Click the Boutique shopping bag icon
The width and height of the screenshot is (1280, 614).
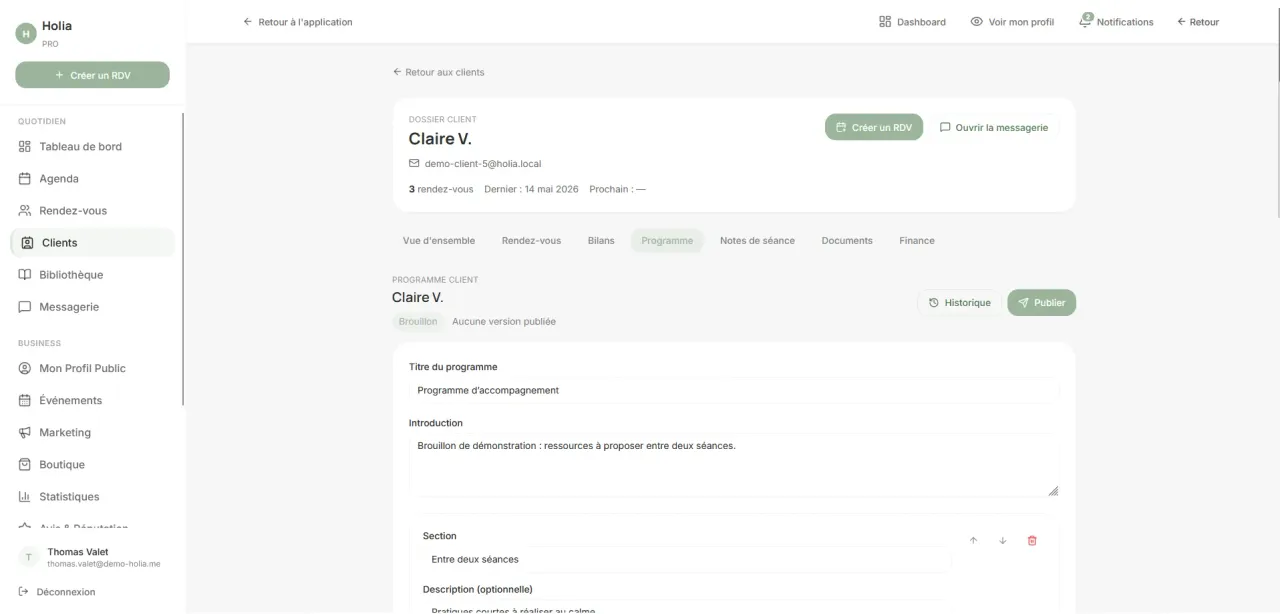[25, 464]
